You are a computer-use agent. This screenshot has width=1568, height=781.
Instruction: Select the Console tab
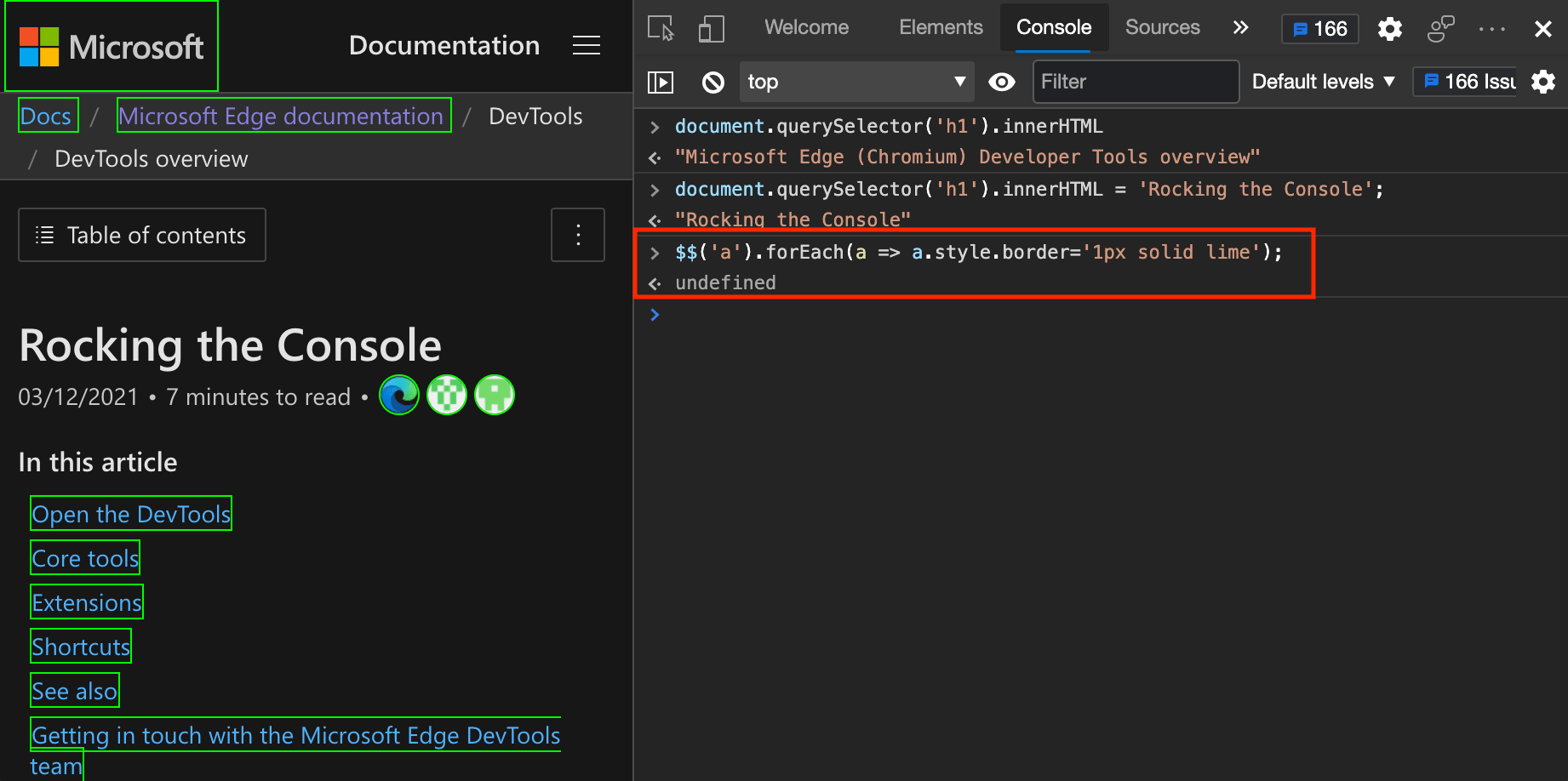click(x=1054, y=27)
